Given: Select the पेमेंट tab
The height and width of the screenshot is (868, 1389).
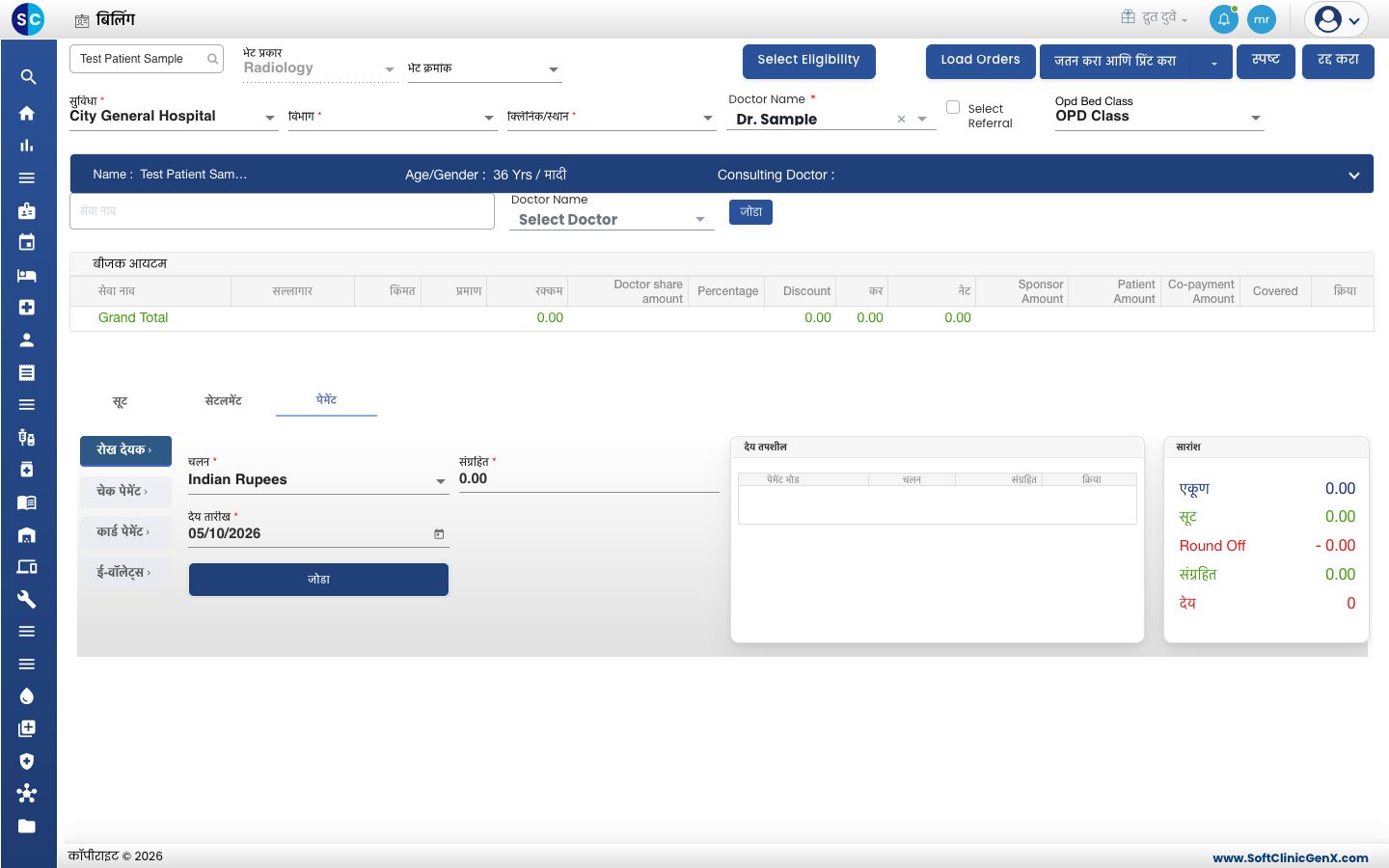Looking at the screenshot, I should pos(326,400).
